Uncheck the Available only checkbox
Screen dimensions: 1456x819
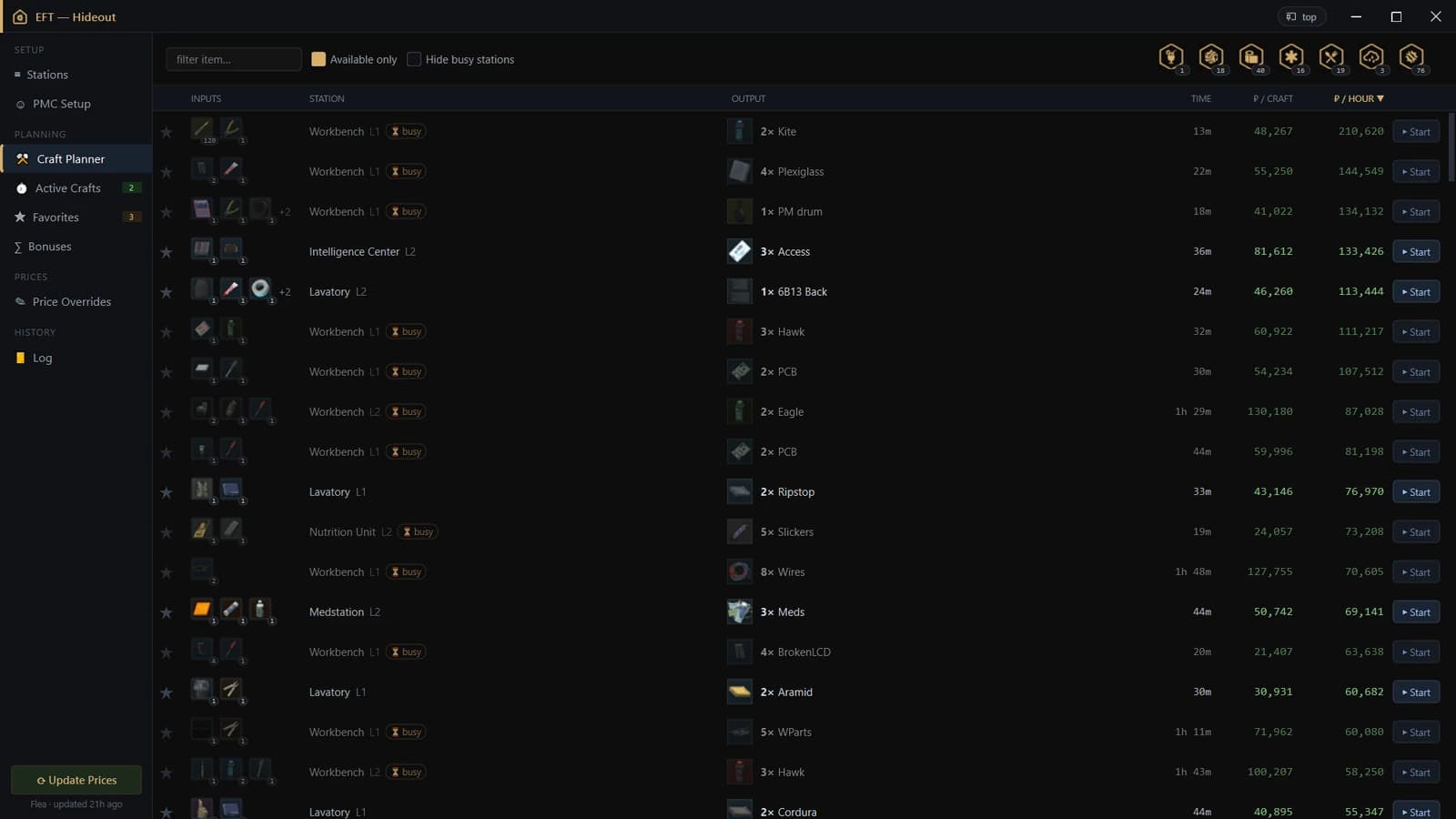[x=318, y=59]
